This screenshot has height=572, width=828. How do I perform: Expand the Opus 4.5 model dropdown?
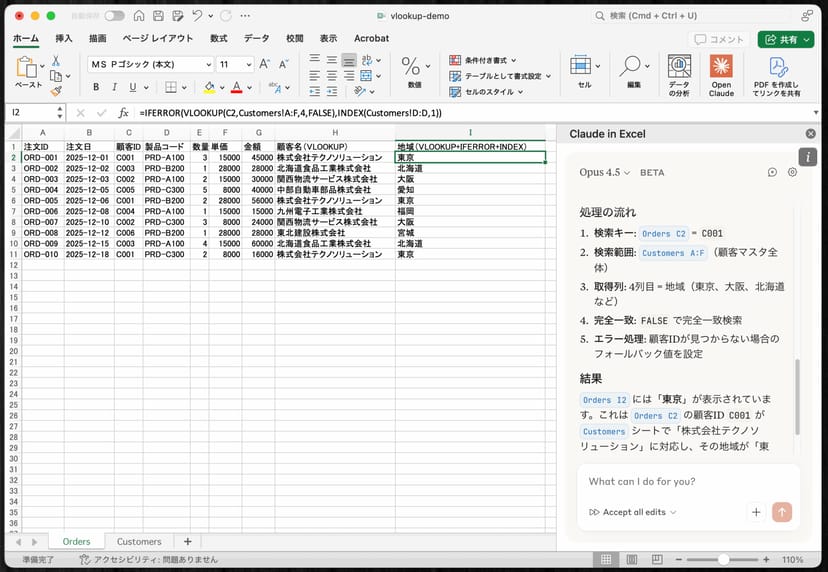click(x=605, y=172)
